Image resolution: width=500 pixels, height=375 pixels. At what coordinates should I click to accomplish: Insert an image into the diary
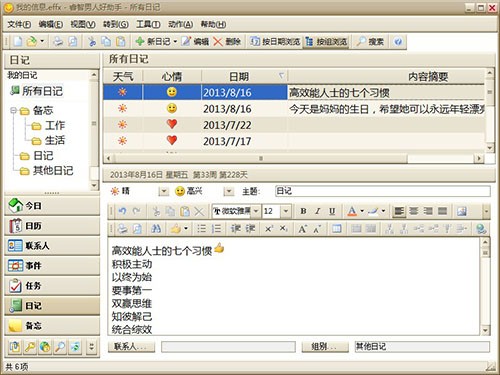[462, 211]
